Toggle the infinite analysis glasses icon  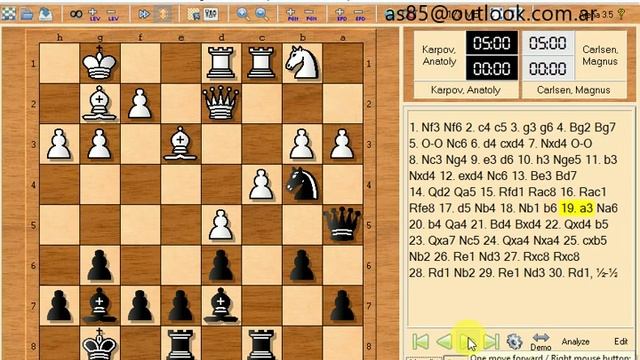click(x=76, y=14)
